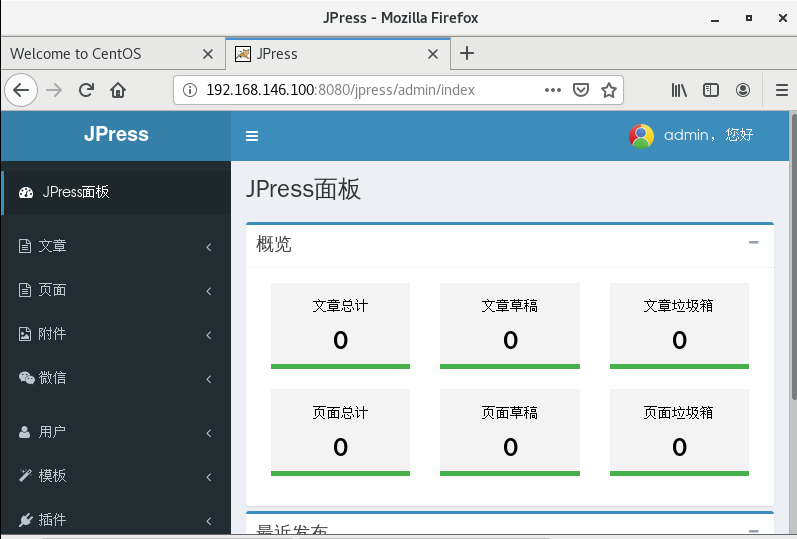This screenshot has width=797, height=539.
Task: Switch to the Welcome to CentOS tab
Action: pyautogui.click(x=113, y=53)
